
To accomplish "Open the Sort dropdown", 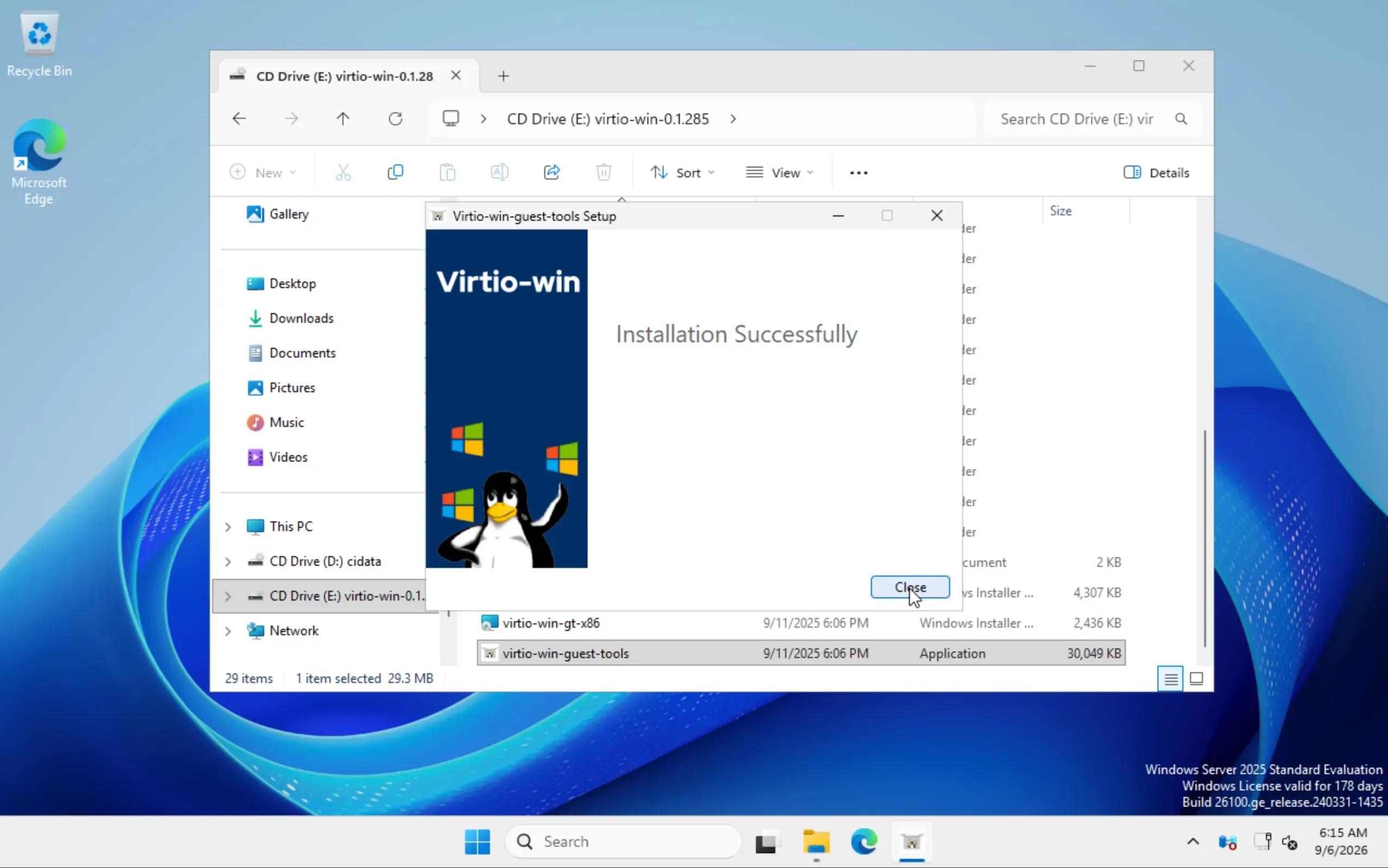I will pyautogui.click(x=683, y=172).
